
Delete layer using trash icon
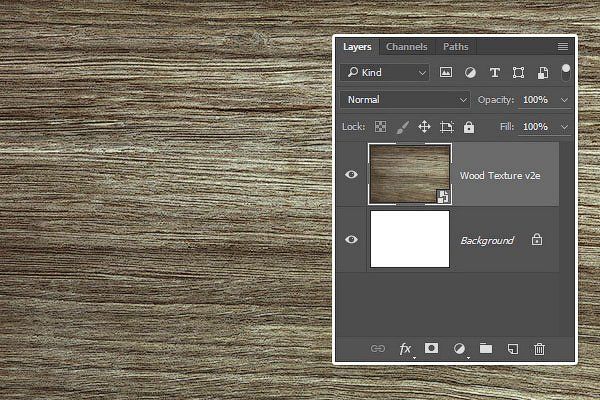point(539,348)
